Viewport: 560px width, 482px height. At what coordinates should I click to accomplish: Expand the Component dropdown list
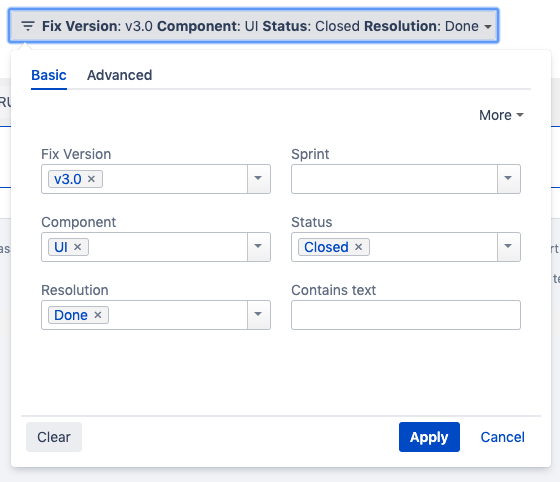point(259,247)
